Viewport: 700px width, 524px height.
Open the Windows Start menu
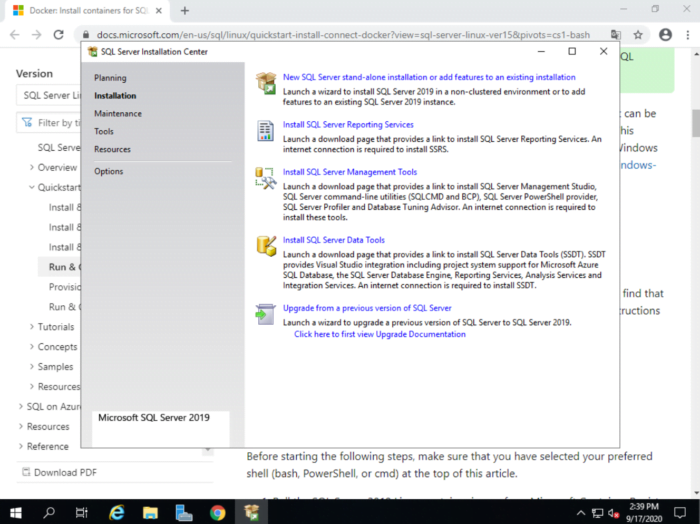click(x=16, y=512)
